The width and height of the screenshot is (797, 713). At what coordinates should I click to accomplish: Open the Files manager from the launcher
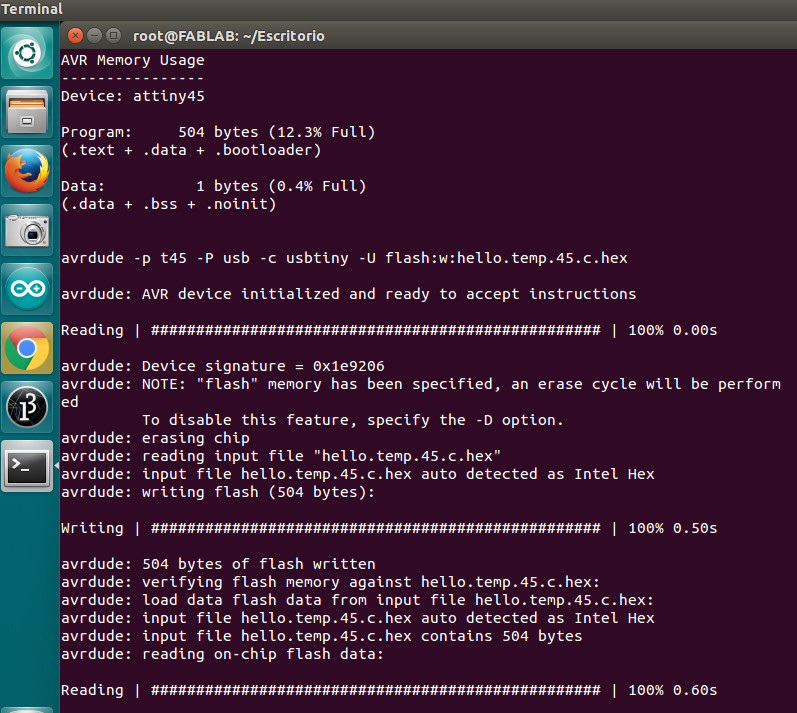click(x=27, y=112)
